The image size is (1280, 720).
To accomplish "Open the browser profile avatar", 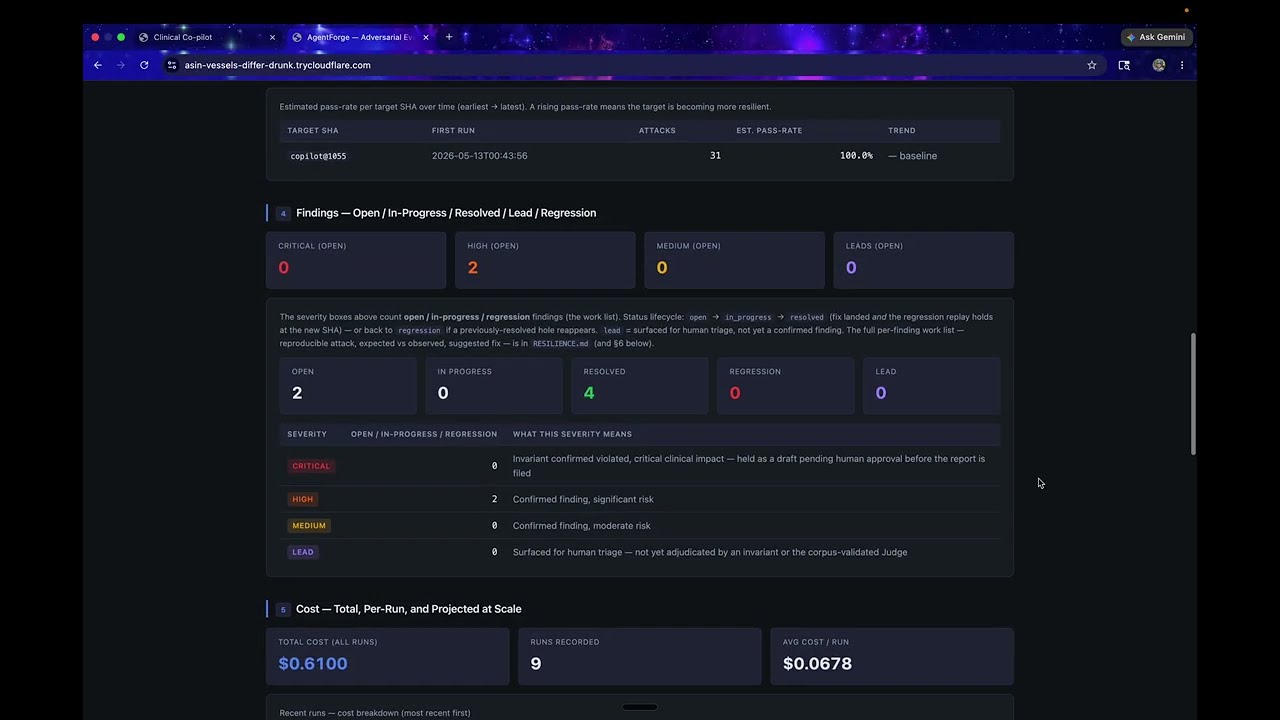I will click(1159, 65).
